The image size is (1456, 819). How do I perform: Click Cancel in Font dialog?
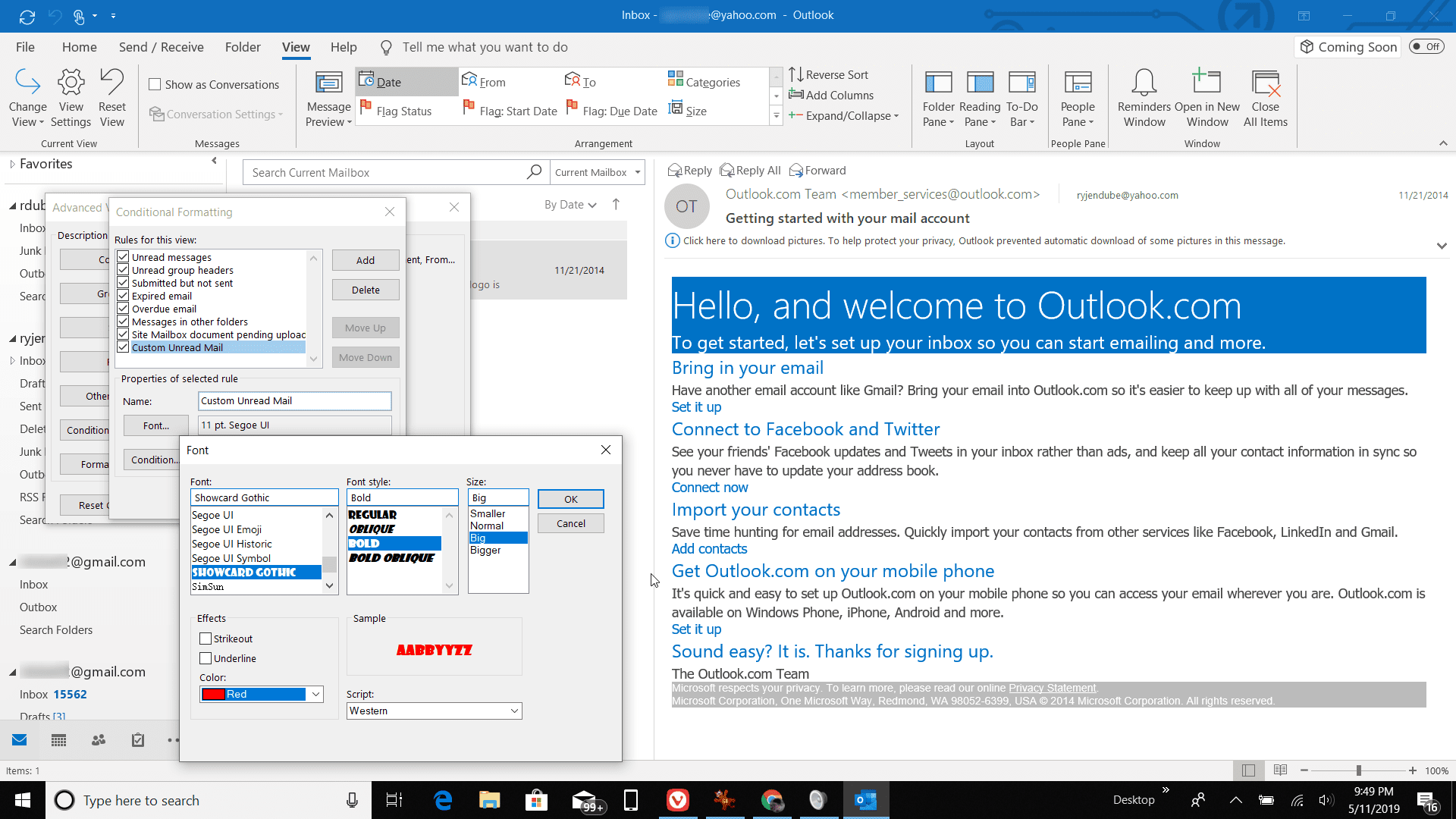tap(570, 523)
